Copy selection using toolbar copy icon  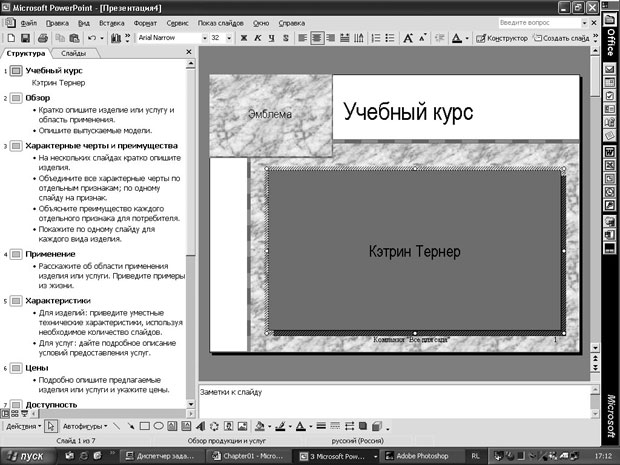(x=60, y=38)
